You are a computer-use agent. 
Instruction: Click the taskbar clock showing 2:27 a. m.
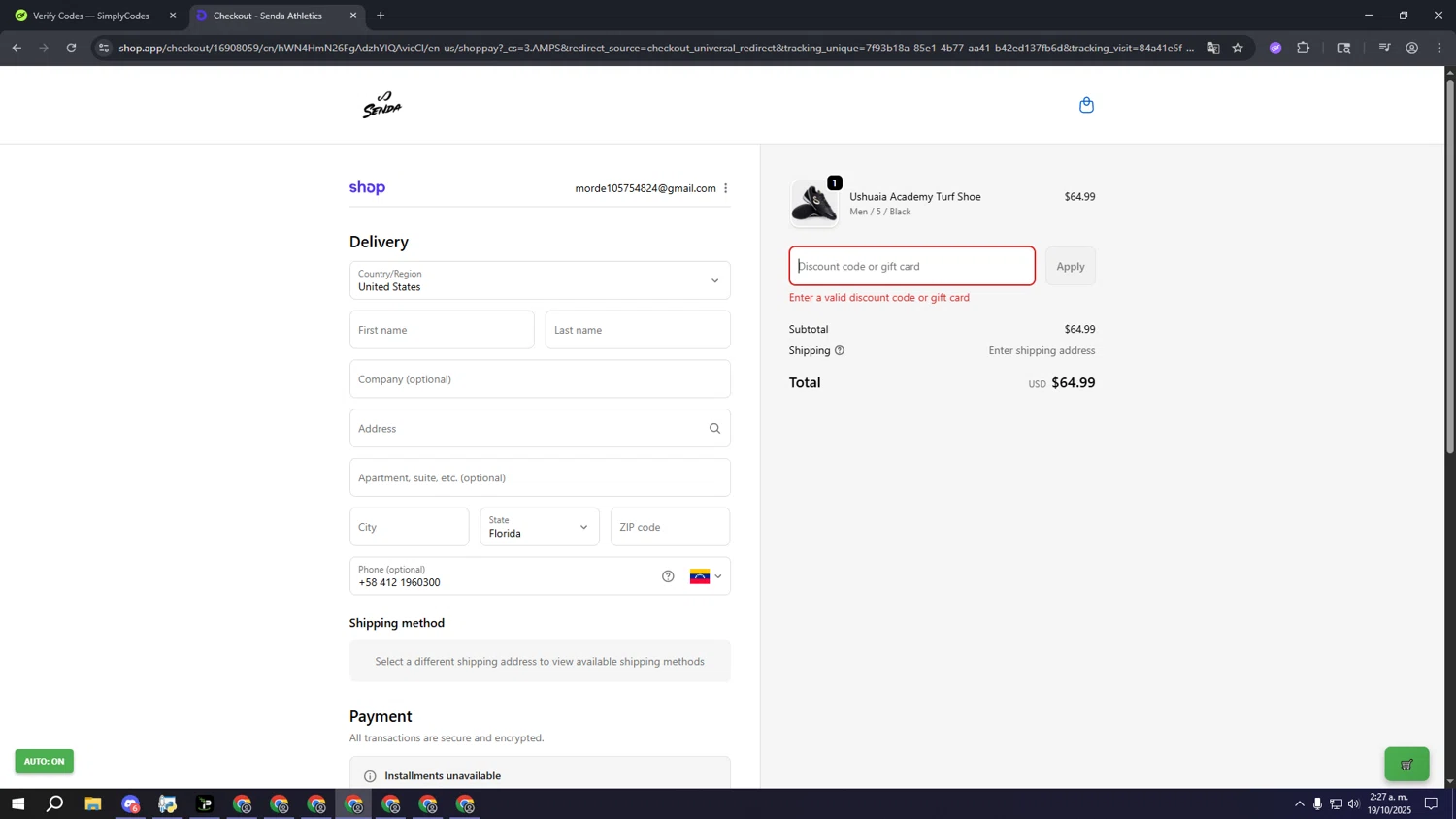click(1388, 803)
